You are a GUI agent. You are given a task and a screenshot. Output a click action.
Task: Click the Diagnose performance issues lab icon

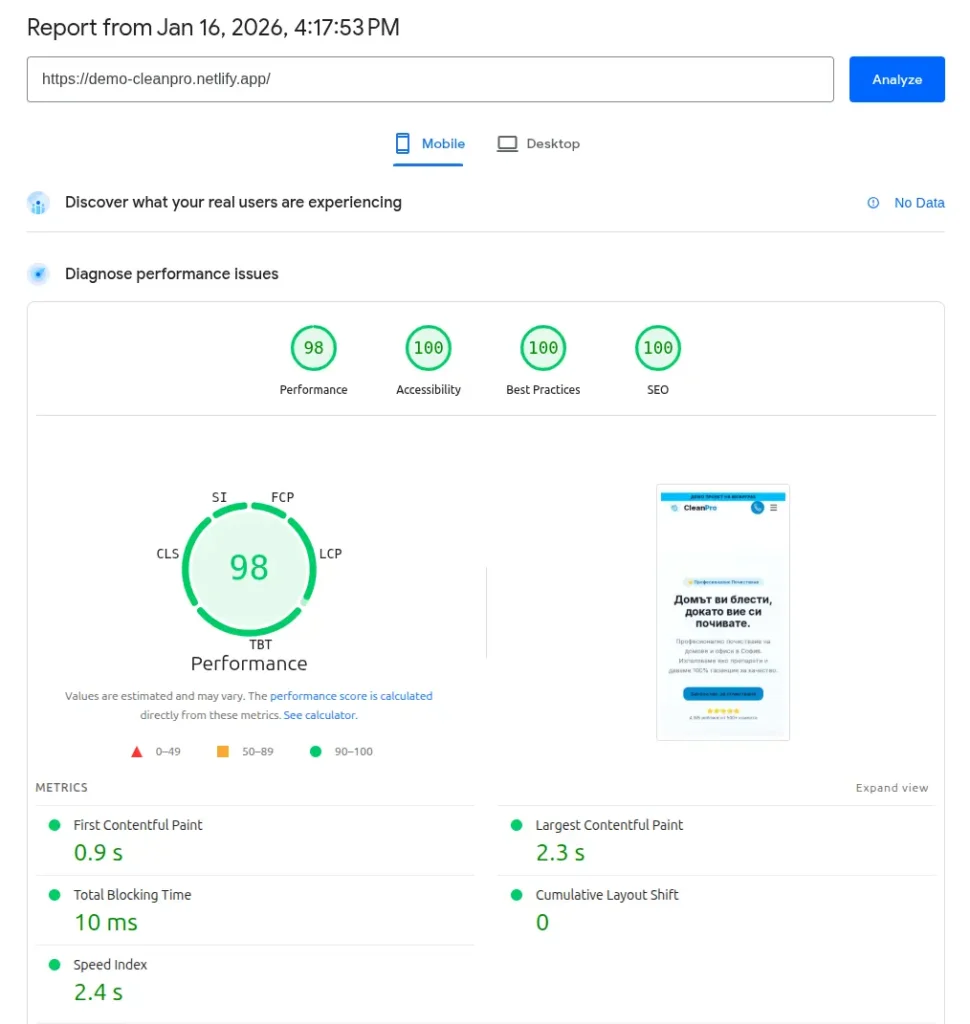tap(38, 273)
